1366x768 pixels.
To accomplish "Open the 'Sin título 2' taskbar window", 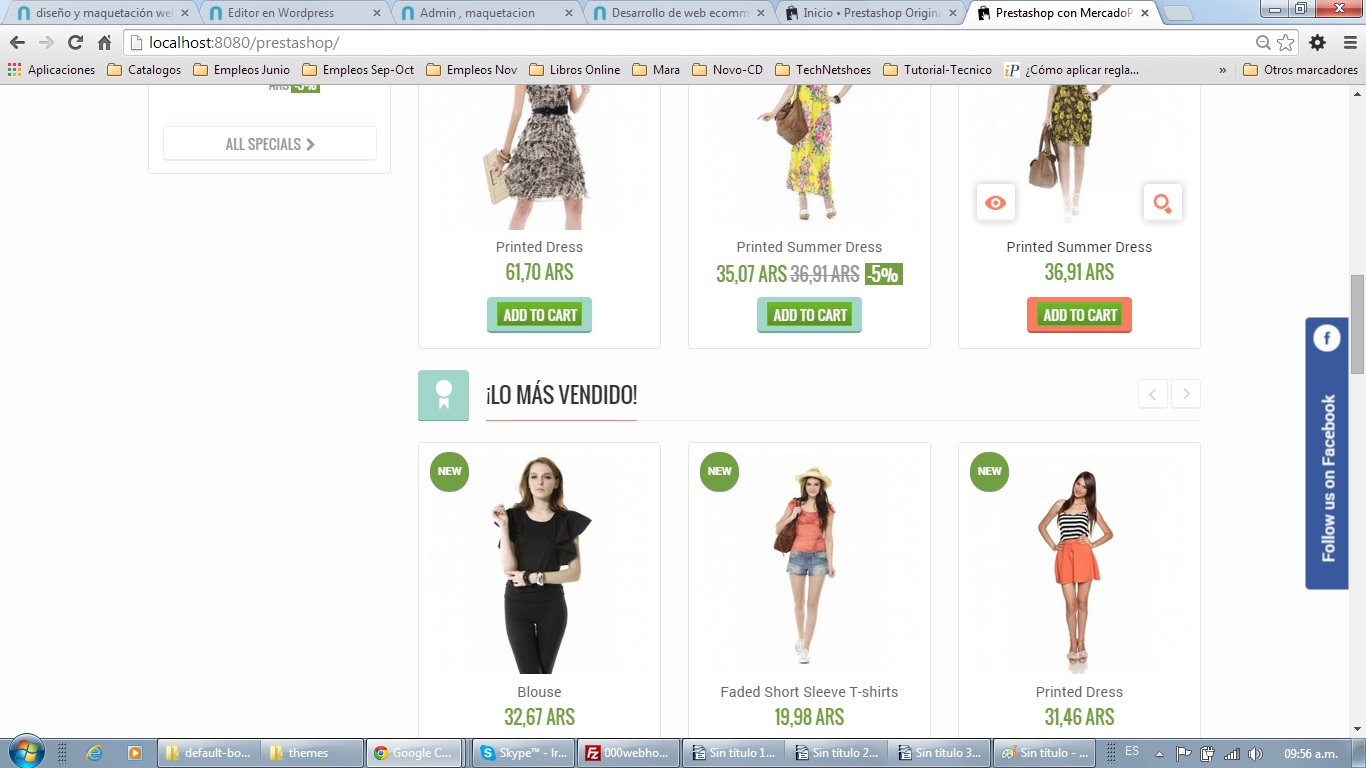I will pyautogui.click(x=836, y=753).
